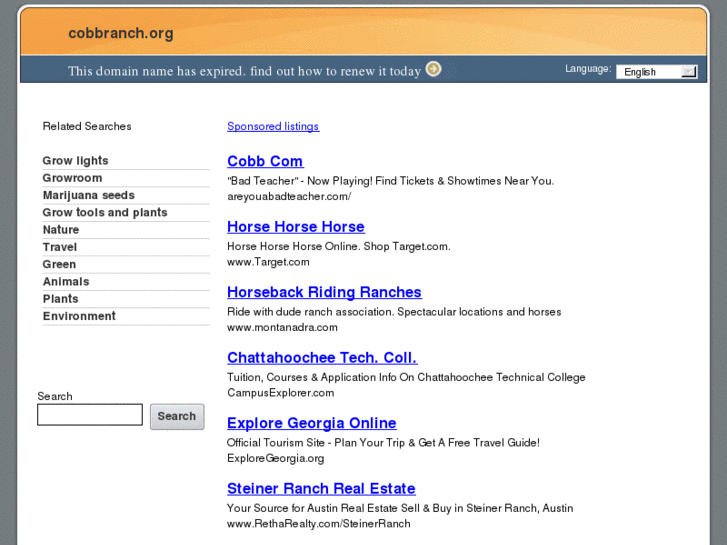Click the Search button
The image size is (727, 545).
point(177,416)
